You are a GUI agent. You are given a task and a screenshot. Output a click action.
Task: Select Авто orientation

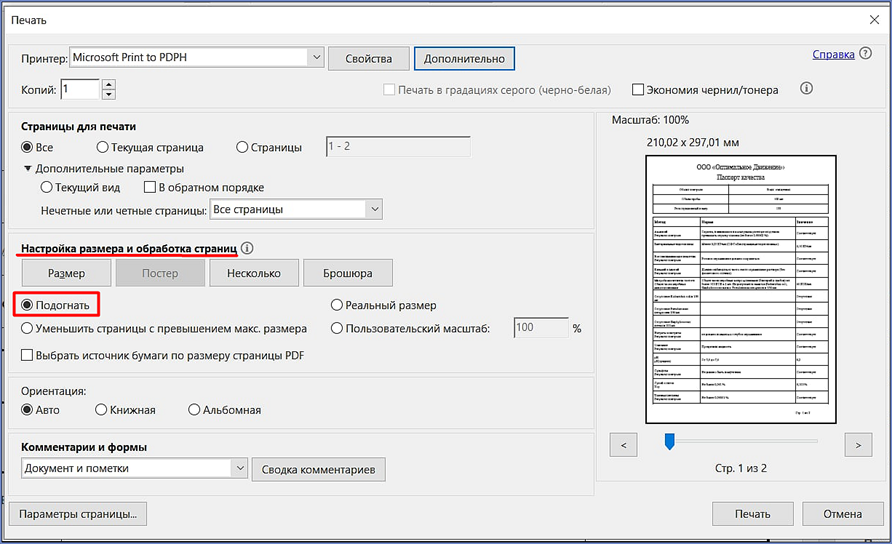coord(27,410)
